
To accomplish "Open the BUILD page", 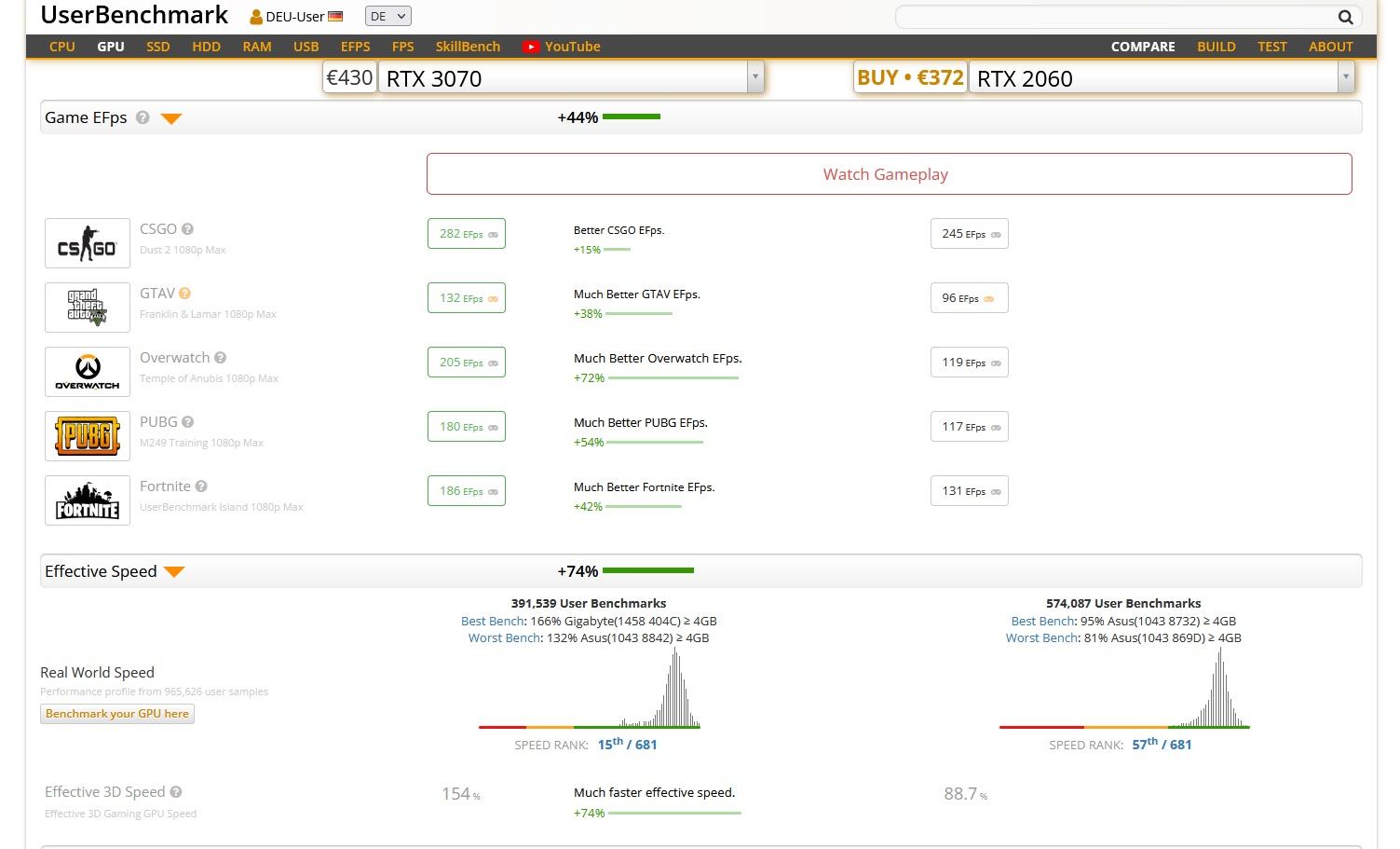I will click(1217, 47).
